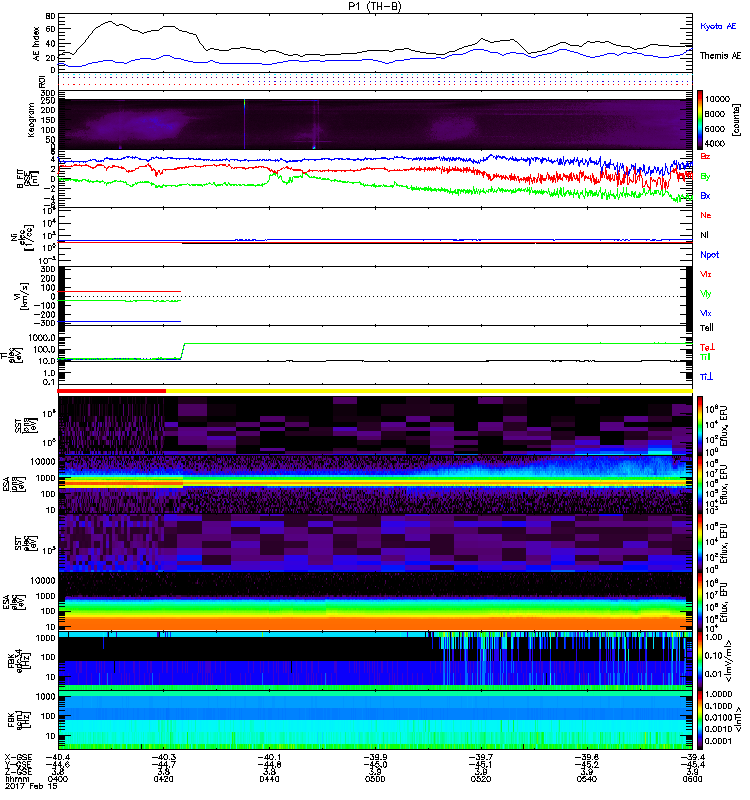Image resolution: width=750 pixels, height=800 pixels.
Task: Pick the FBK nT color bar
Action: 700,719
